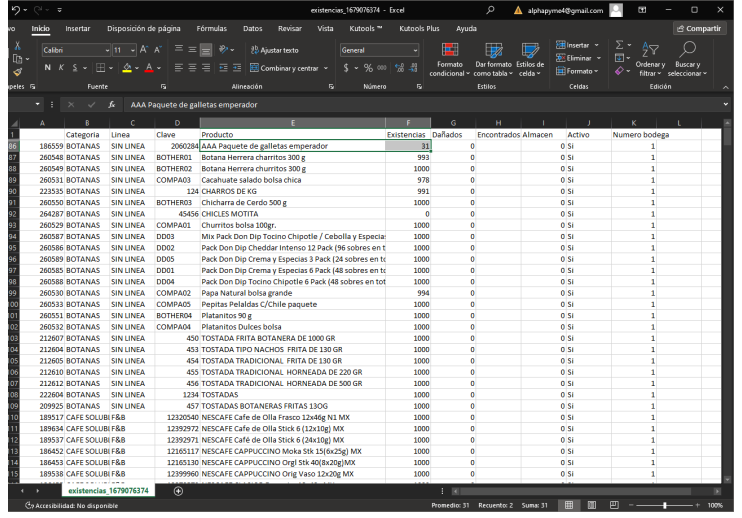Image resolution: width=742 pixels, height=518 pixels.
Task: Open the Fórmulas ribbon tab
Action: click(211, 29)
